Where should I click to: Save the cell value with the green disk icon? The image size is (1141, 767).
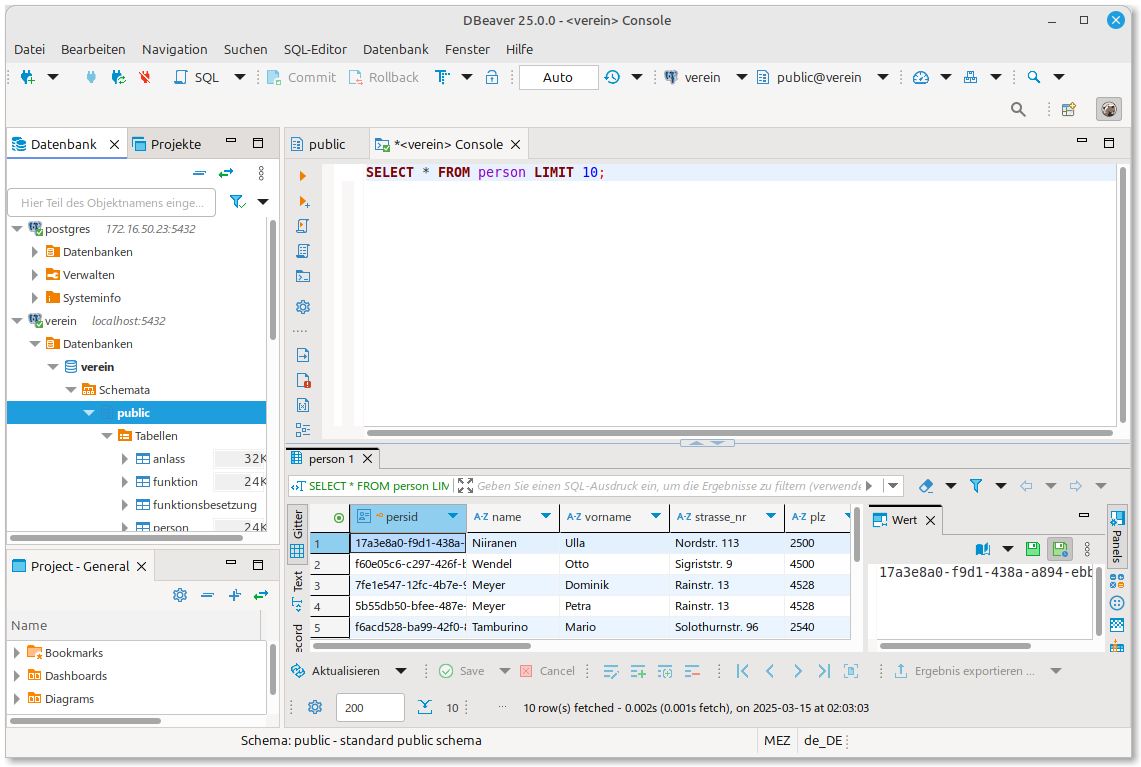pos(1033,548)
